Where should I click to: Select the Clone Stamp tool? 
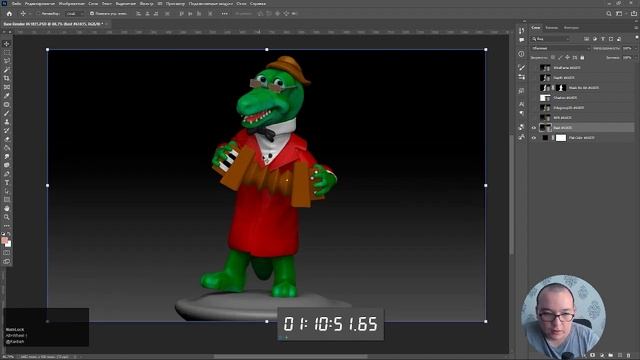pyautogui.click(x=7, y=122)
